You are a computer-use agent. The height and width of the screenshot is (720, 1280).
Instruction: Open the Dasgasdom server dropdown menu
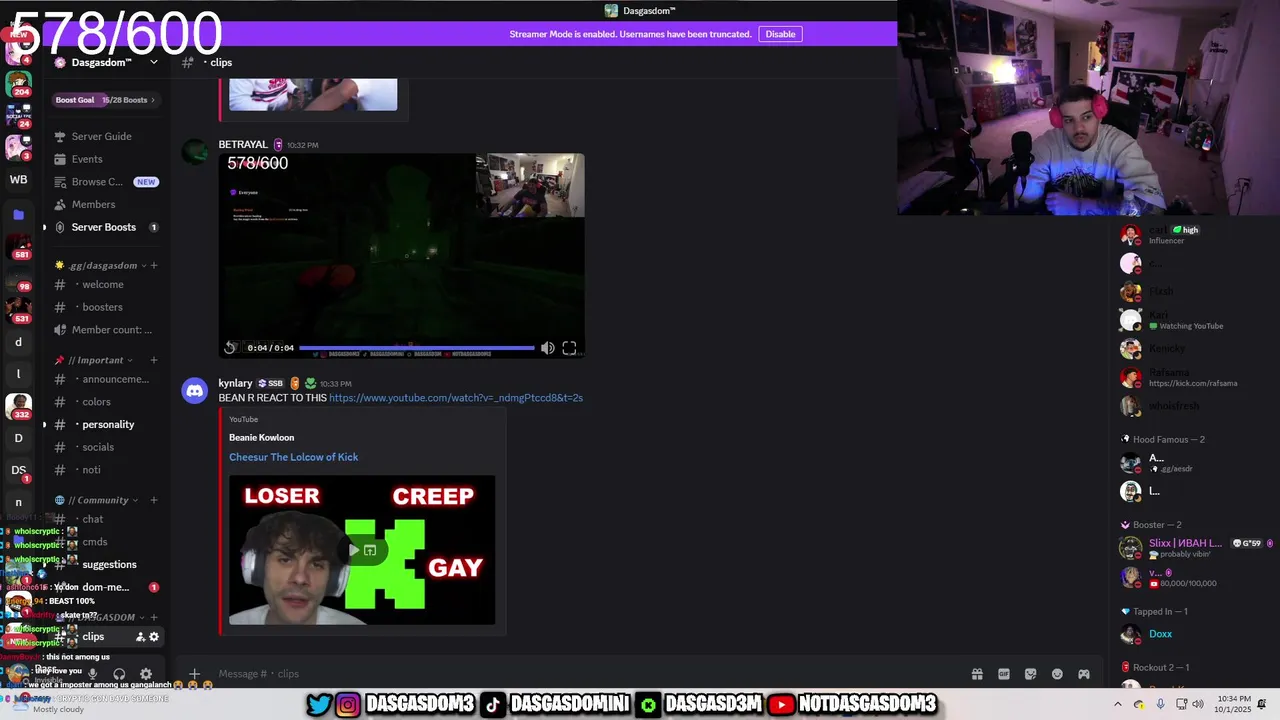[x=153, y=62]
